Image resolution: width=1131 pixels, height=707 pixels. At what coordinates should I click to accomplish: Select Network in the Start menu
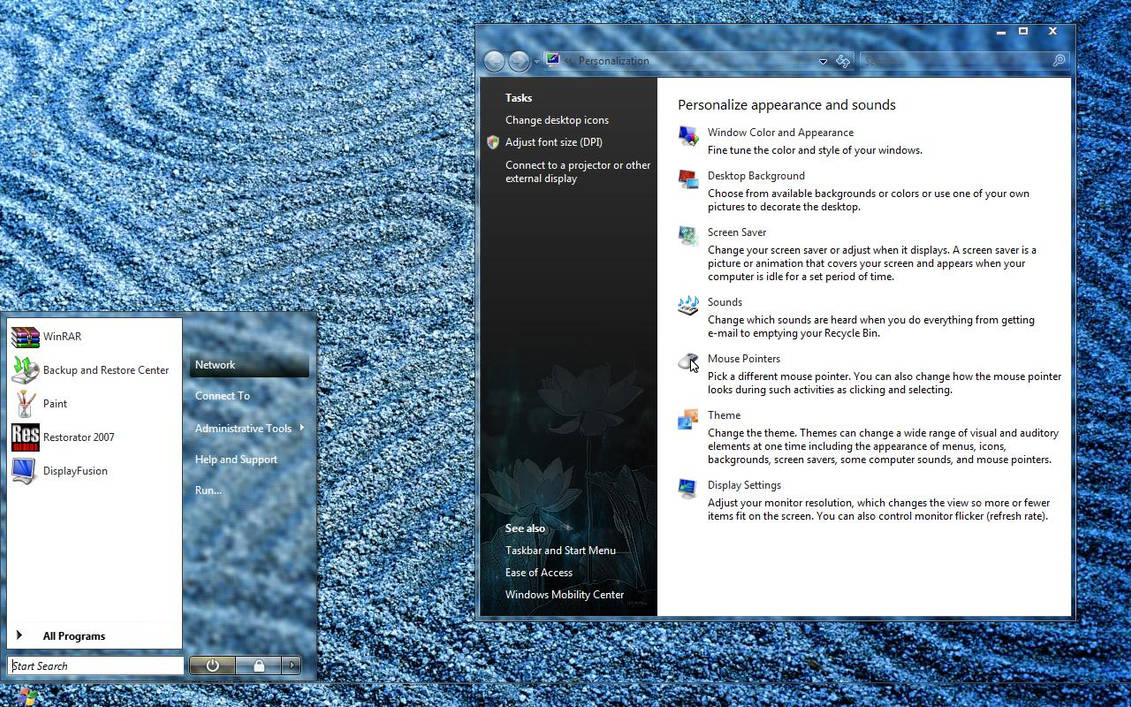click(249, 365)
